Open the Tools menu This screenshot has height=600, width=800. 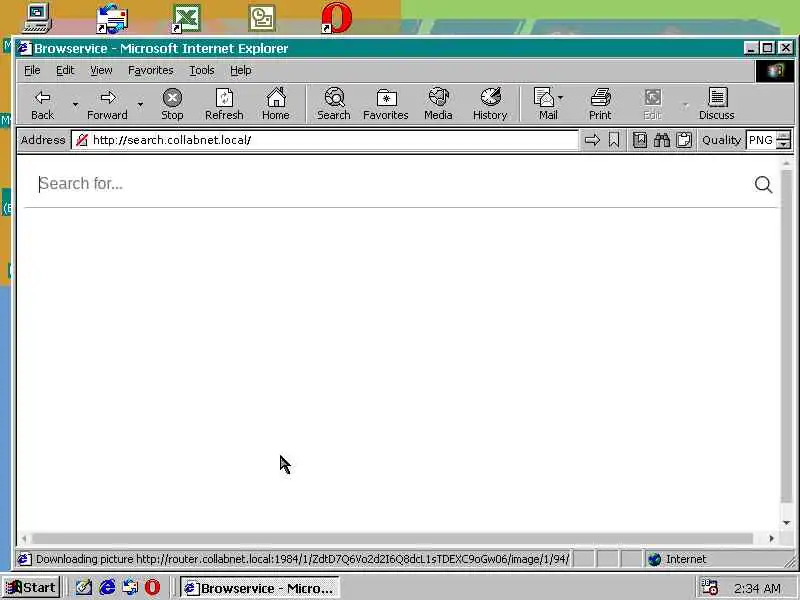202,70
